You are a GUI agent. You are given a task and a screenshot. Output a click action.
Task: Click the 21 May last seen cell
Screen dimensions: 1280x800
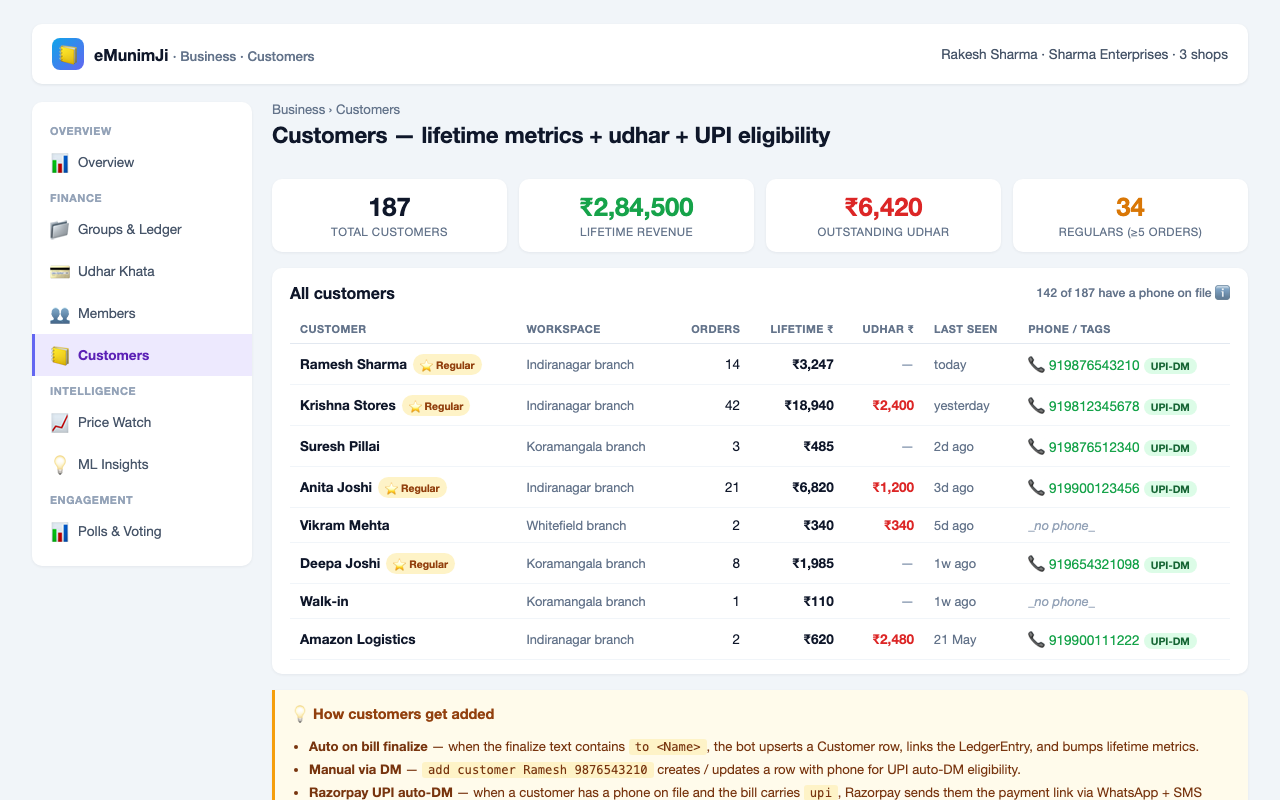click(955, 639)
